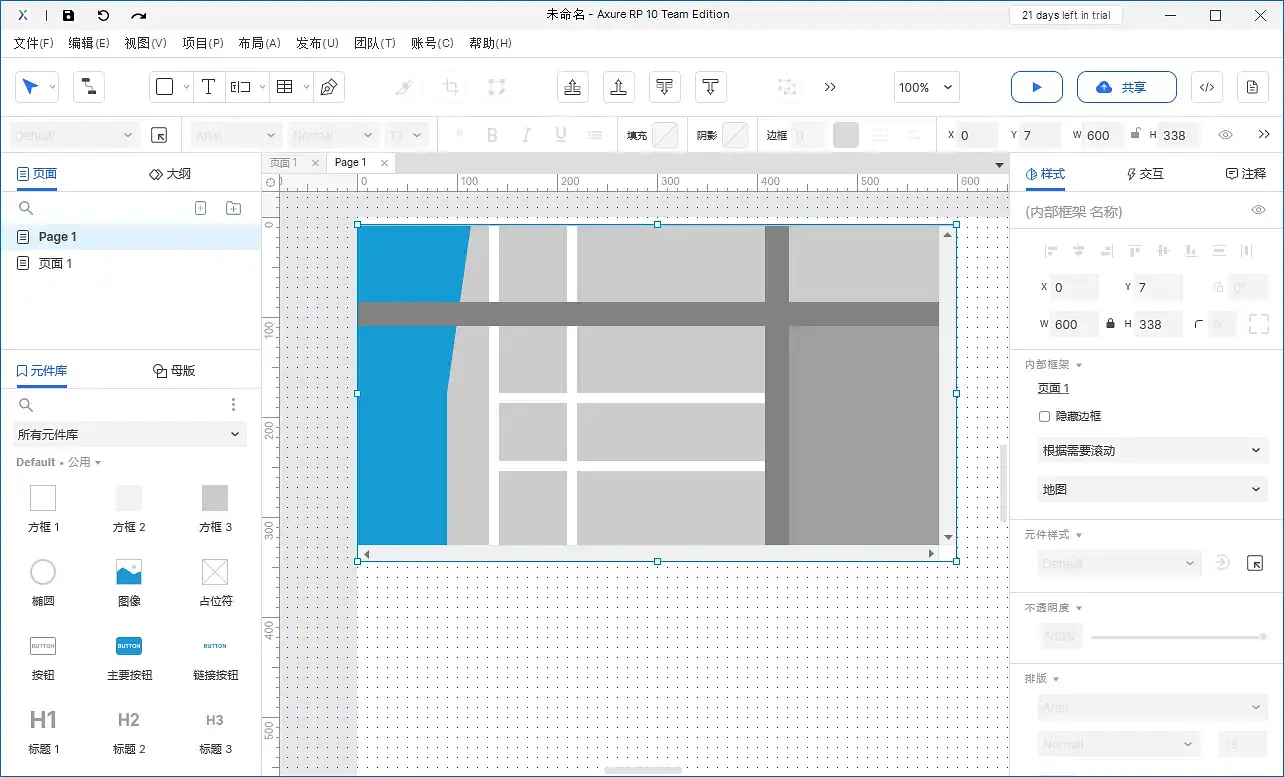Open the 布局(A) menu
1284x777 pixels.
(259, 43)
